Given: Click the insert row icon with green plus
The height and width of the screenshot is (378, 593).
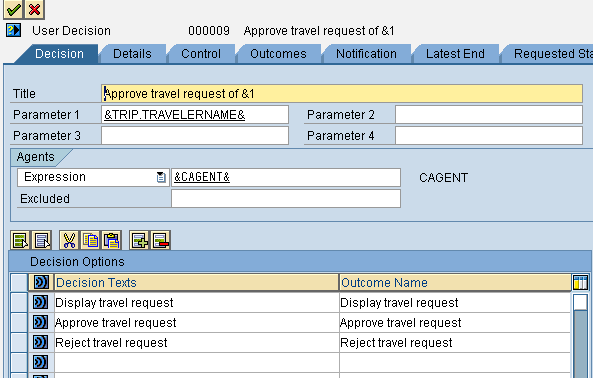Looking at the screenshot, I should pyautogui.click(x=140, y=240).
